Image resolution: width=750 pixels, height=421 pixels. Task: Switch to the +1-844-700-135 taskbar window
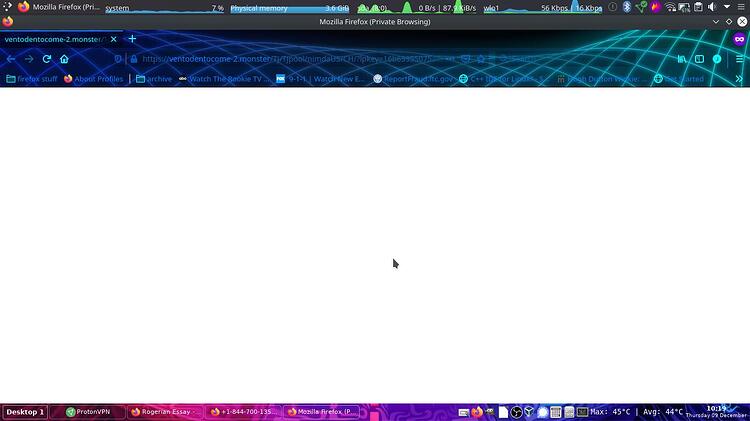pos(243,412)
